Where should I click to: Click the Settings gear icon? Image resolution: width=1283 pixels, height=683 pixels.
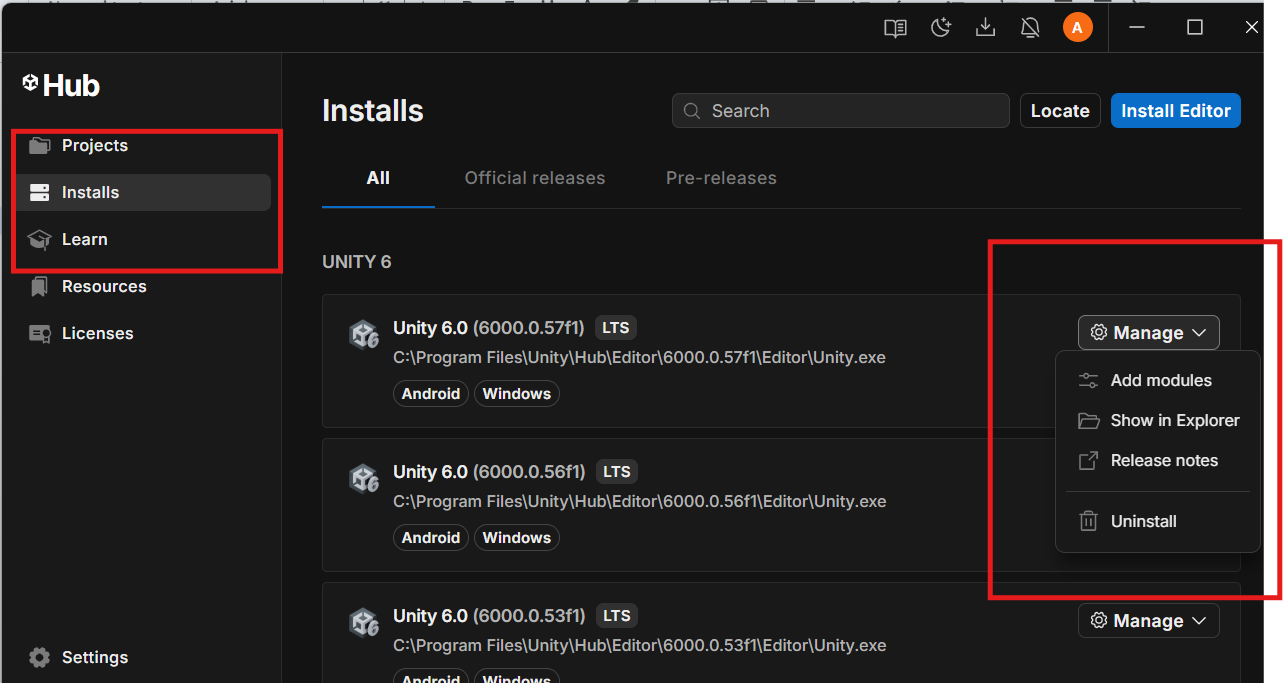click(x=40, y=658)
